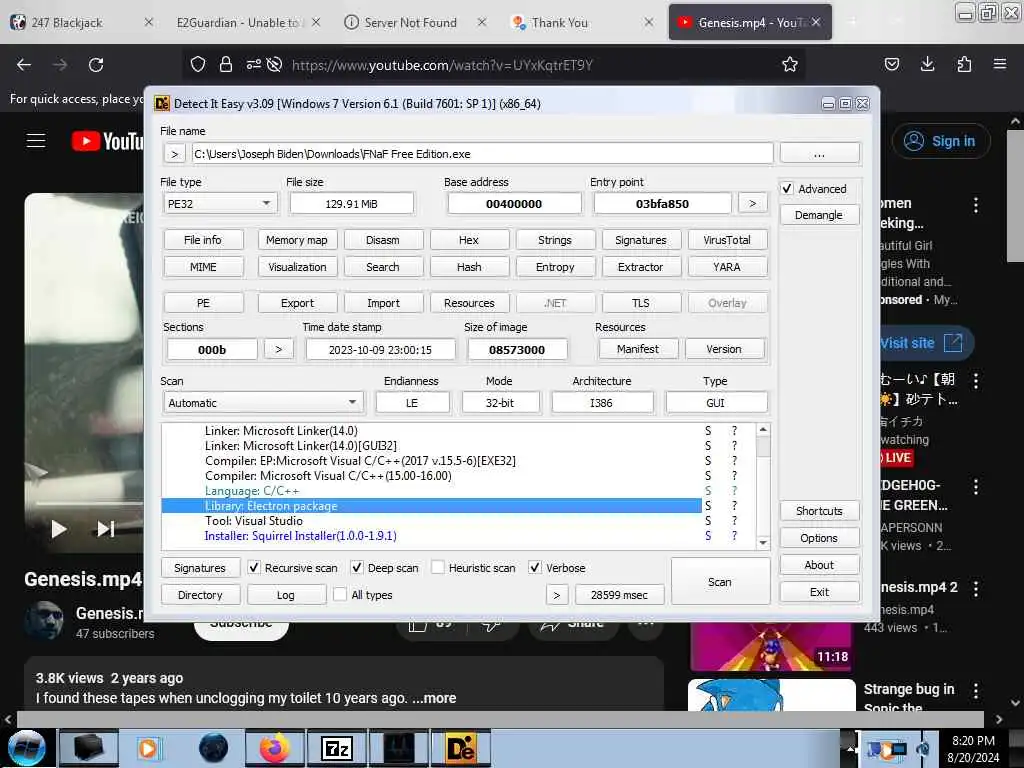Viewport: 1024px width, 768px height.
Task: Click the system tray volume icon
Action: (923, 748)
